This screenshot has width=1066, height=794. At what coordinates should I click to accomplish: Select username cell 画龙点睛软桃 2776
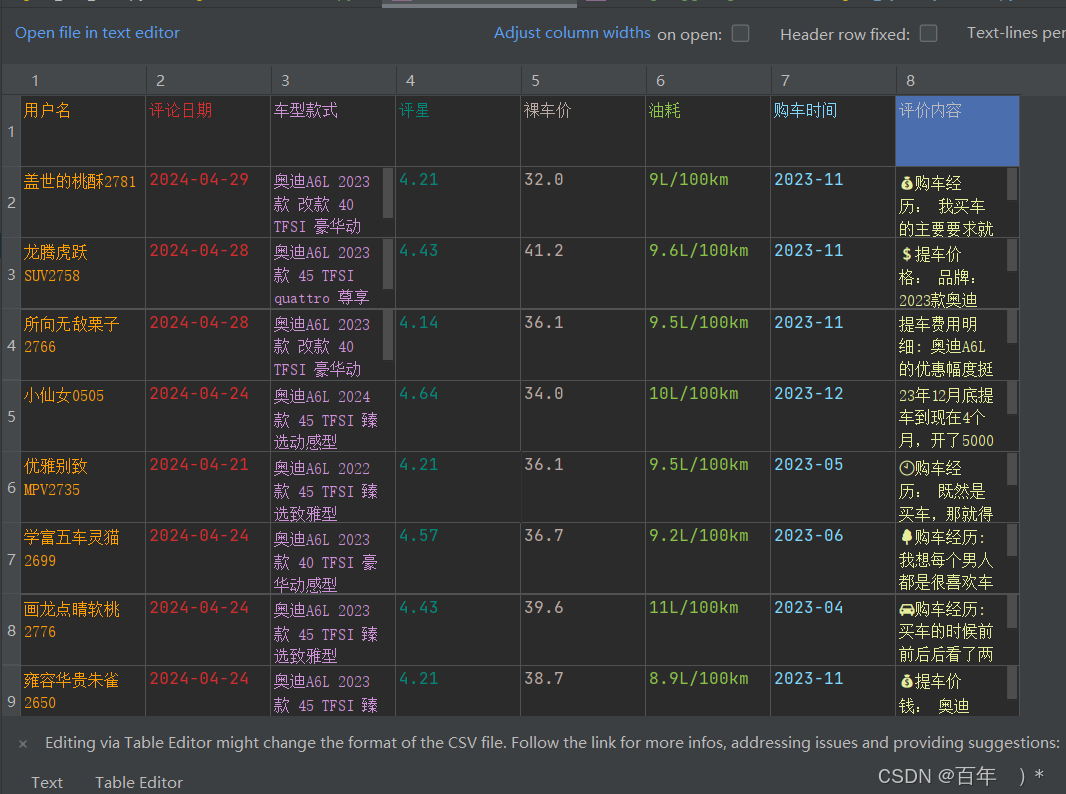click(x=83, y=630)
